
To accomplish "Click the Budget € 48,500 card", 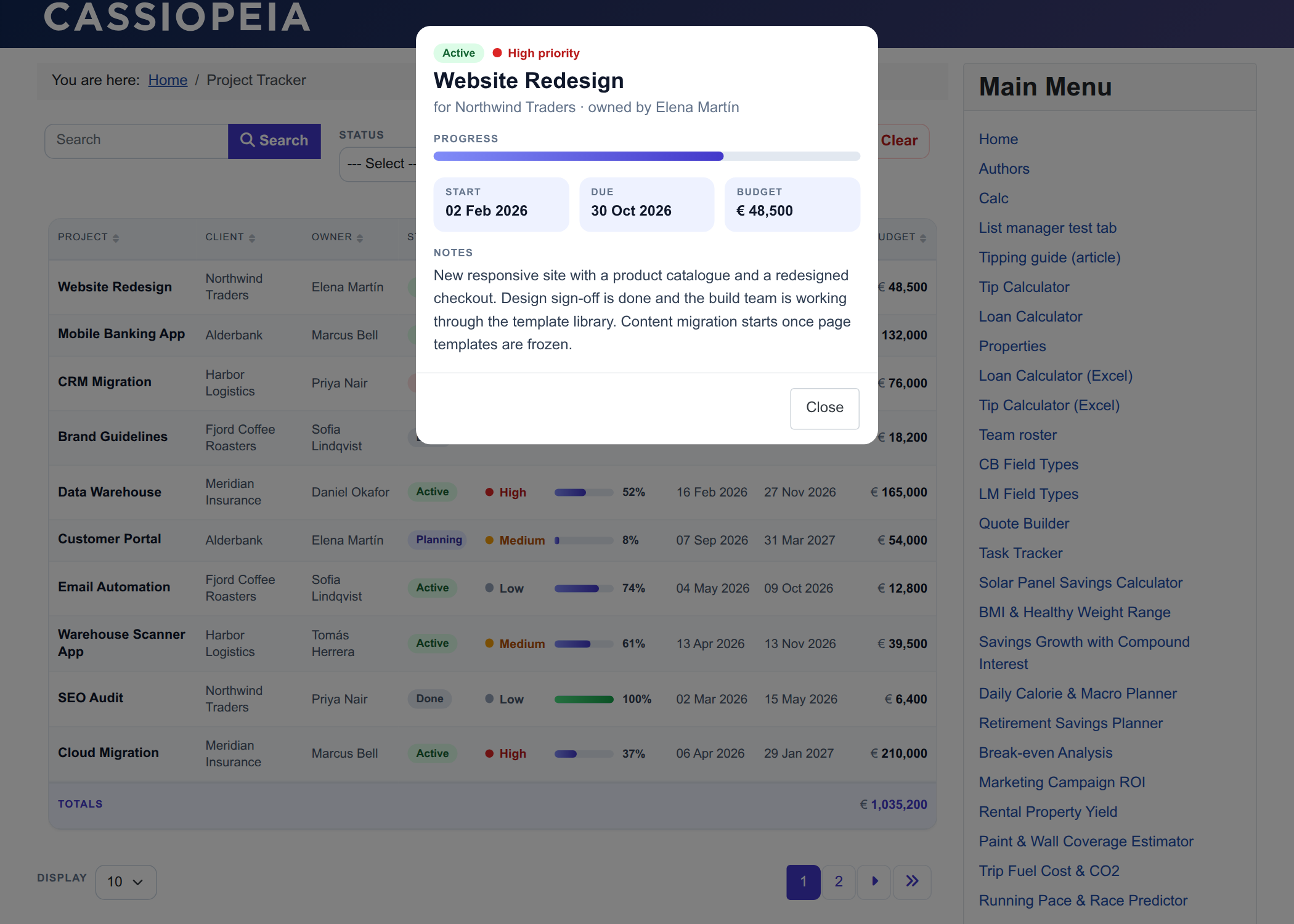I will (792, 205).
